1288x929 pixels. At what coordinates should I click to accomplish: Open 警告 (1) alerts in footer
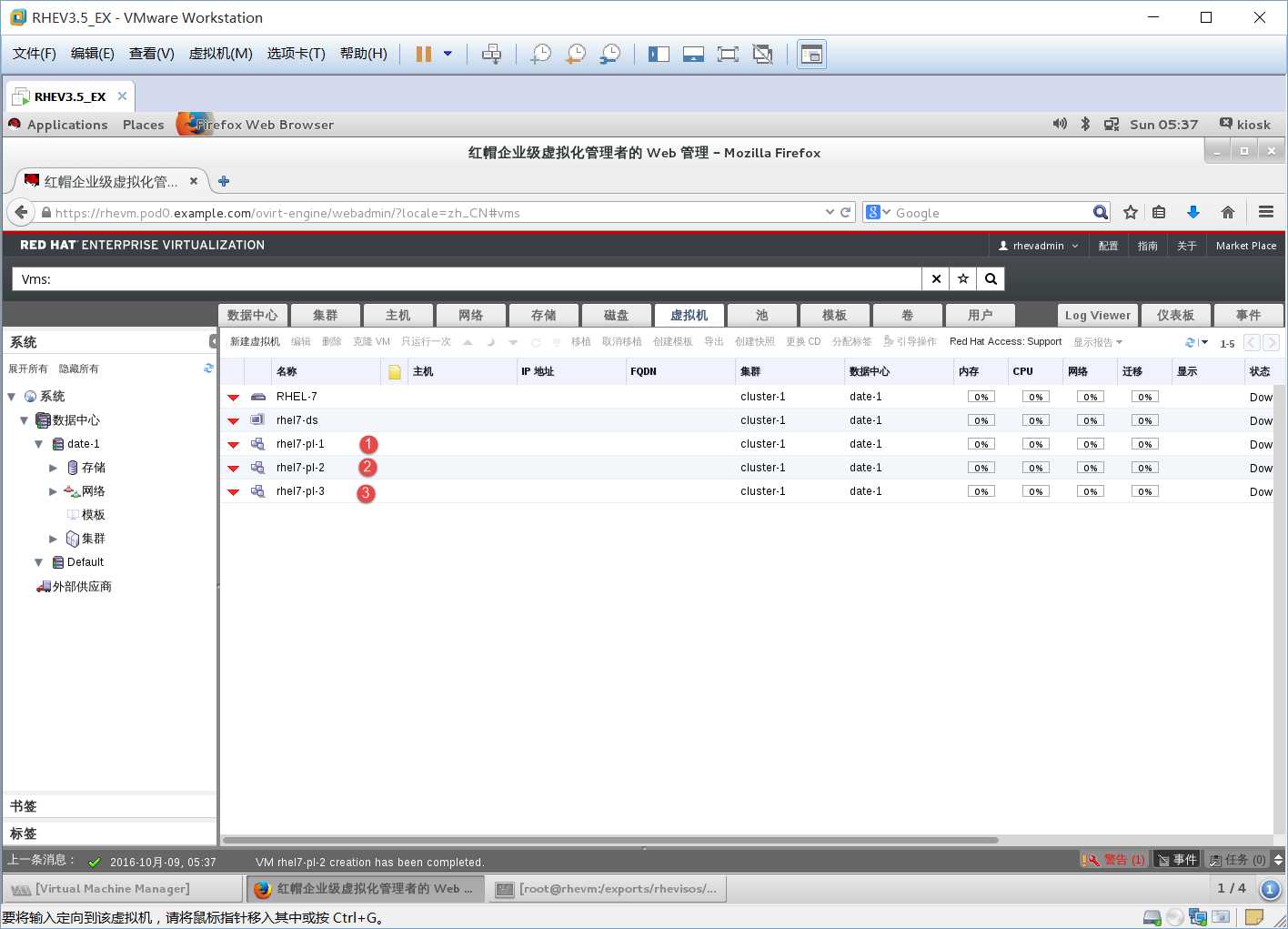[x=1113, y=859]
